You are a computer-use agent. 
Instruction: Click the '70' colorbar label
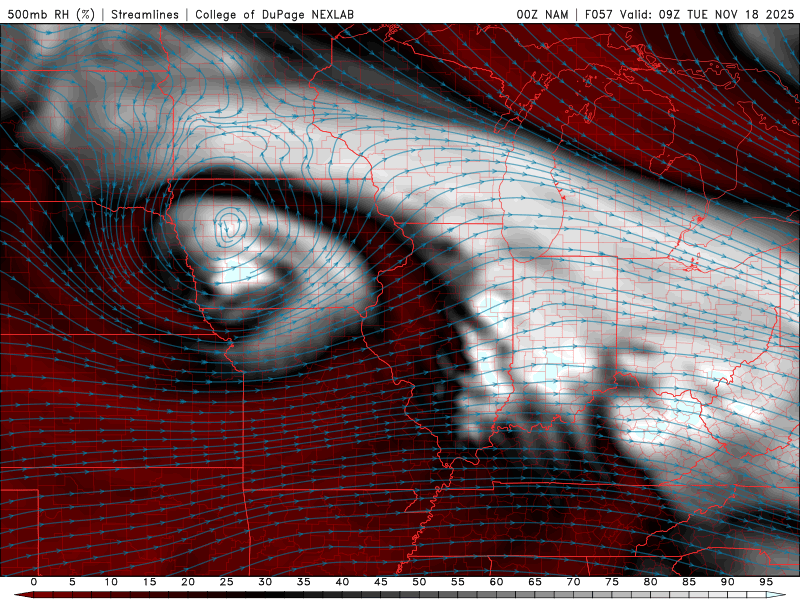[573, 582]
